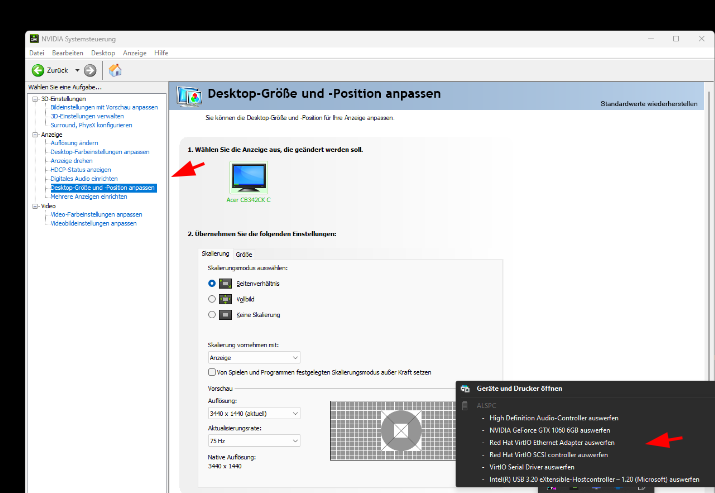Open the Anzeige menu in menu bar
The height and width of the screenshot is (493, 715).
coord(135,53)
